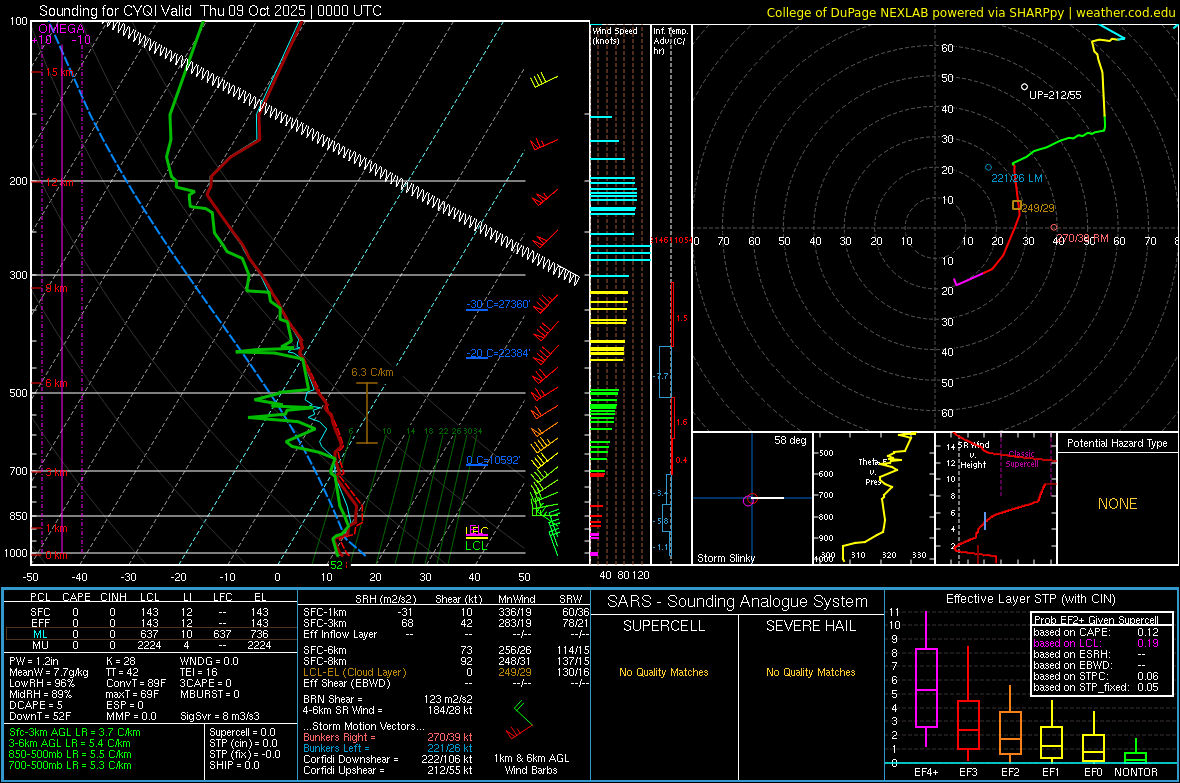Click the '6 km' height marker
1180x783 pixels.
coord(56,383)
